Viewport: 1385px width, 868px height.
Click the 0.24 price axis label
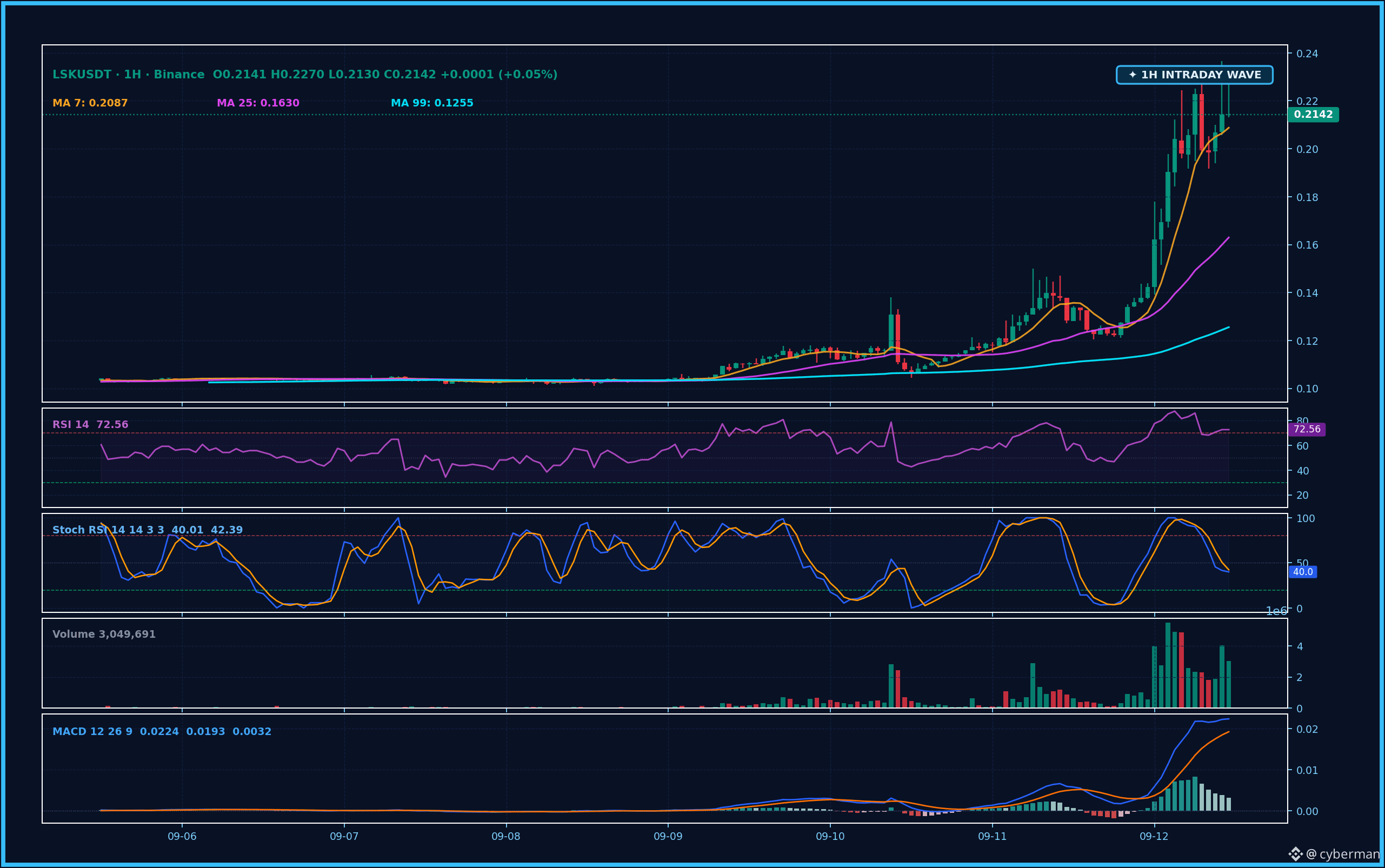tap(1307, 54)
